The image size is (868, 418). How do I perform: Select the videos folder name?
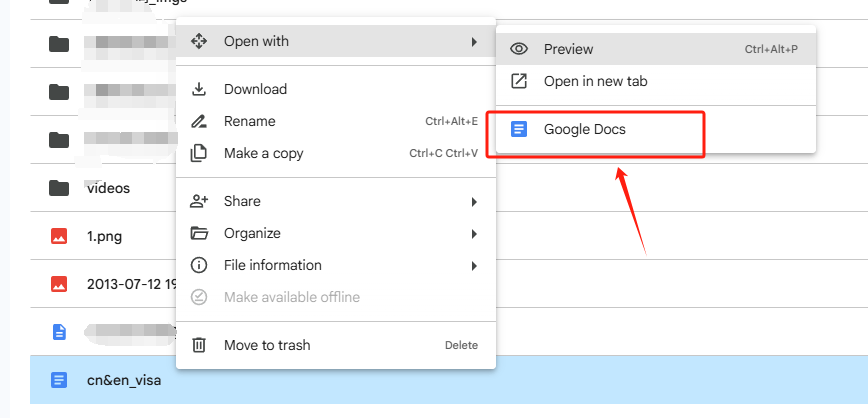(108, 188)
